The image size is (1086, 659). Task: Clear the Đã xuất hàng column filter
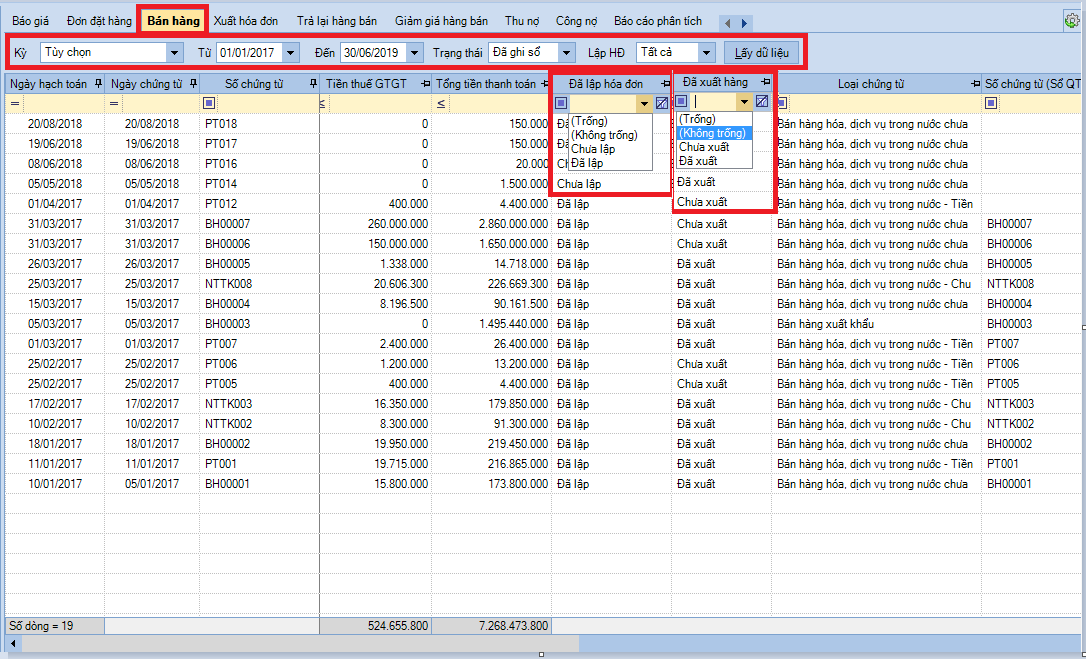click(x=762, y=101)
